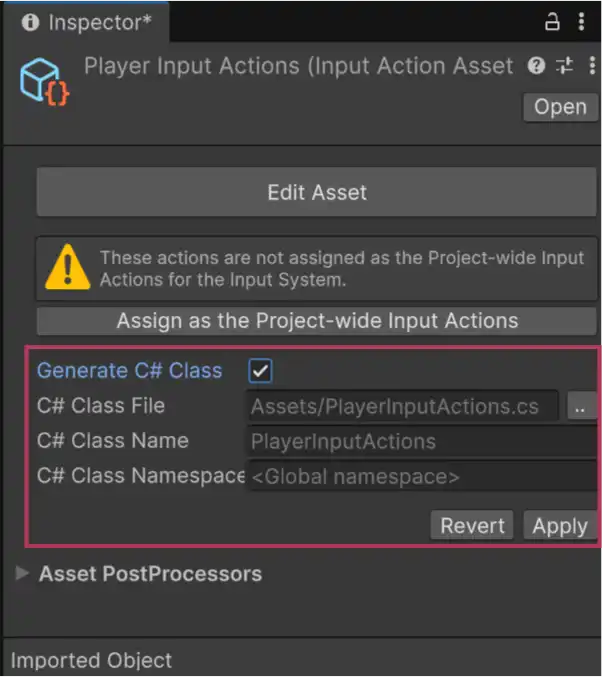Click the Edit Asset button
The image size is (602, 677).
[x=317, y=192]
